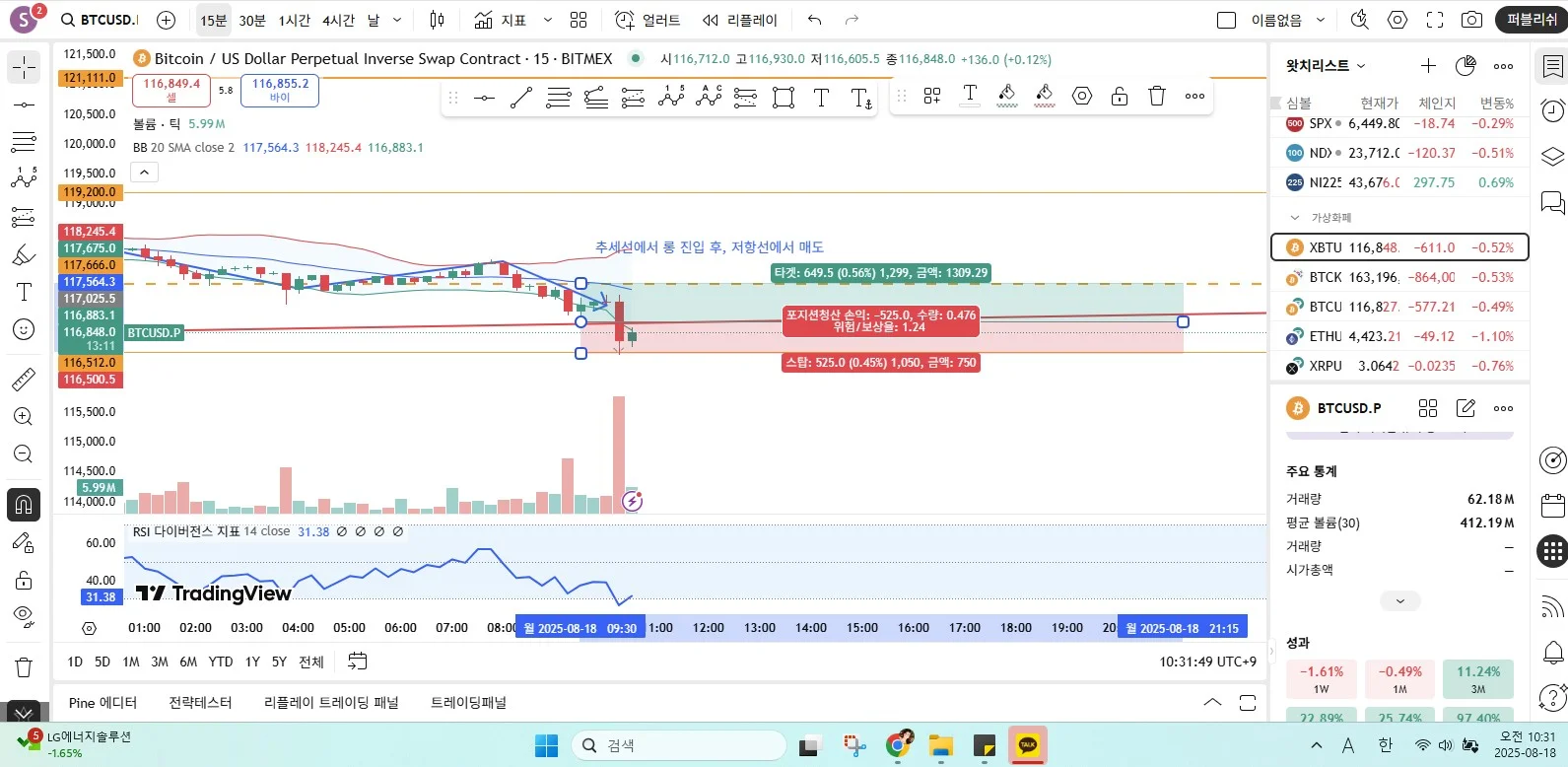
Task: Select the 5D date range
Action: coord(102,662)
